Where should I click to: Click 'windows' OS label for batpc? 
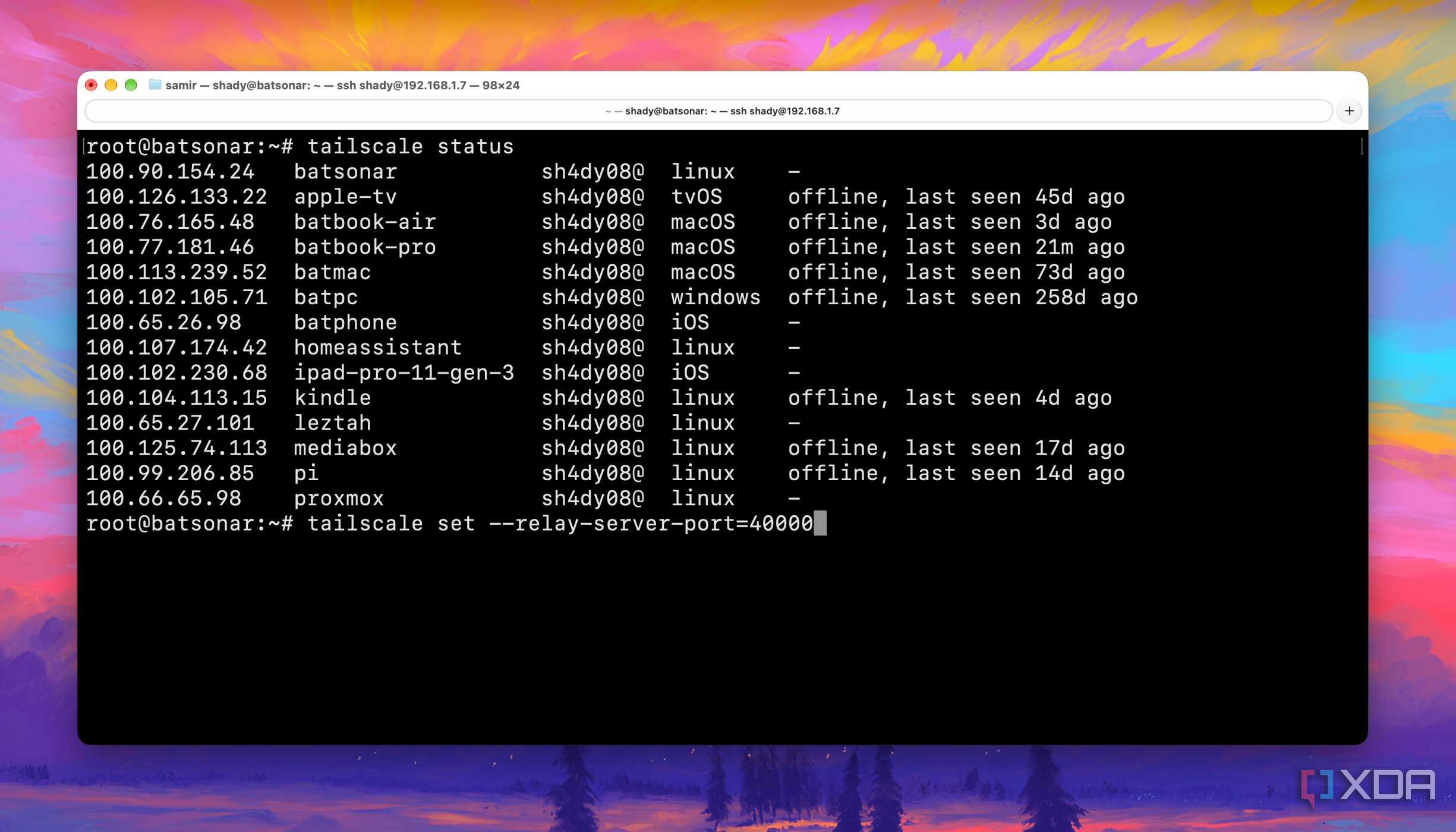tap(716, 297)
